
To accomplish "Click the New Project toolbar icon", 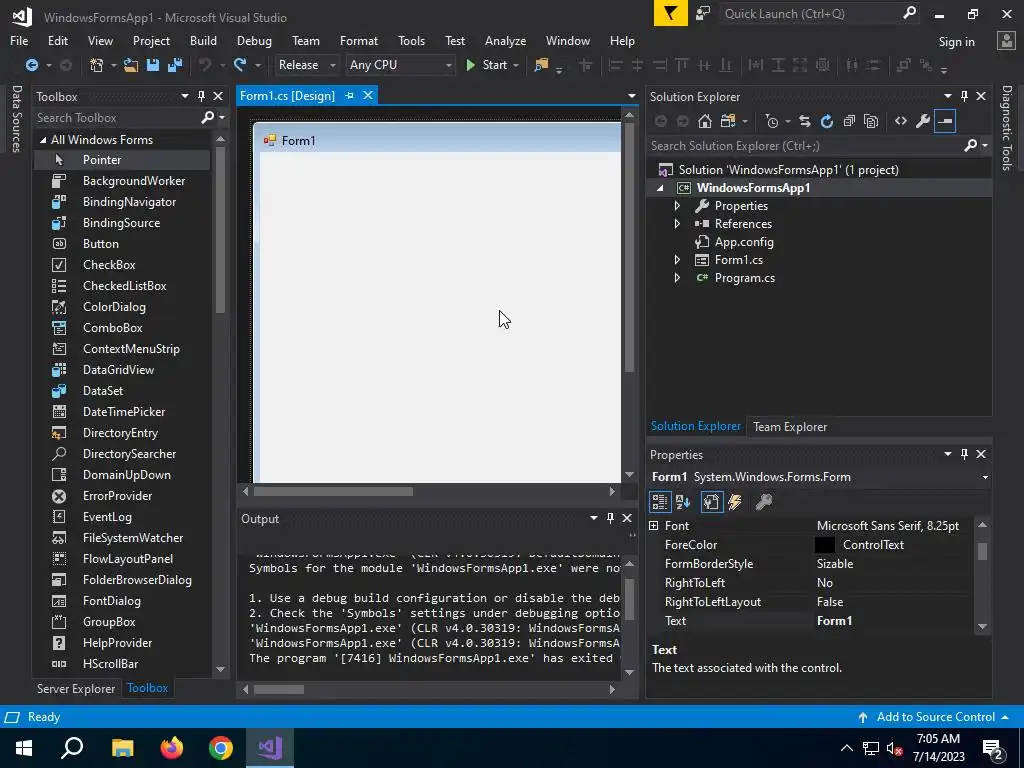I will [x=97, y=65].
